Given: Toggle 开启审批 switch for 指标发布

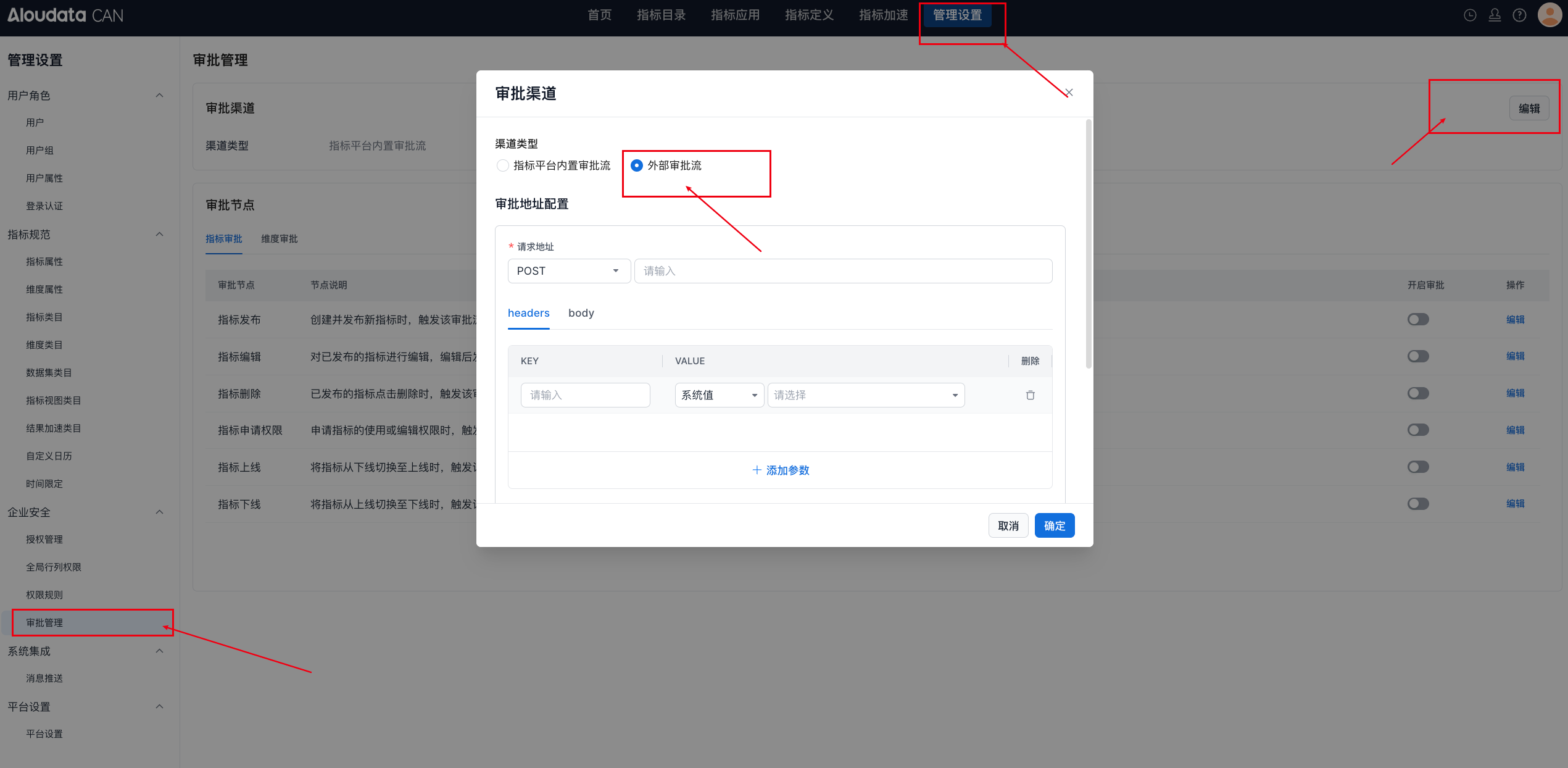Looking at the screenshot, I should point(1418,320).
